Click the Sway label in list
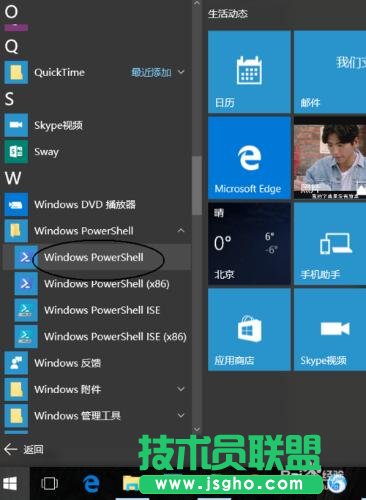Screen dimensions: 366x500 point(46,152)
